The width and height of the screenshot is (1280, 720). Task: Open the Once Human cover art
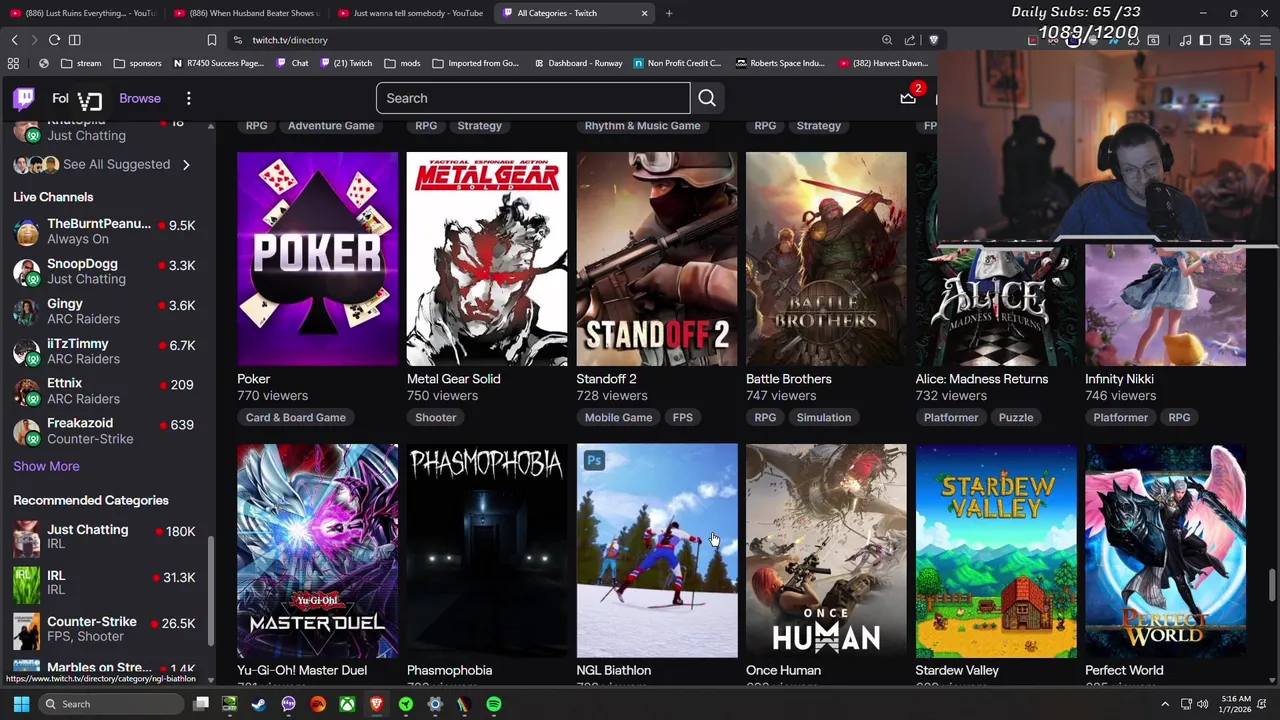826,551
